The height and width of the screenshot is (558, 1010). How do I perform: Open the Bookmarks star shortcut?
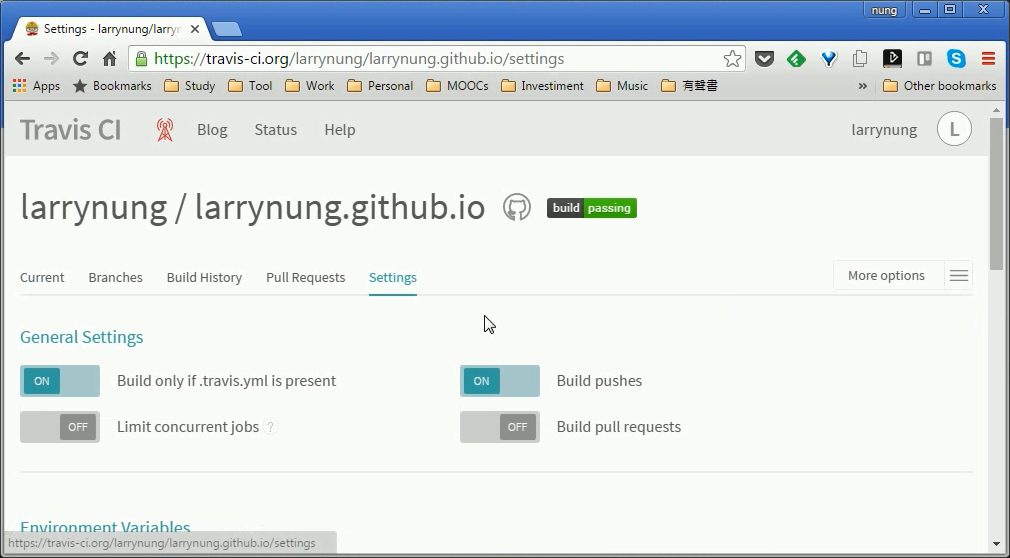click(x=112, y=86)
